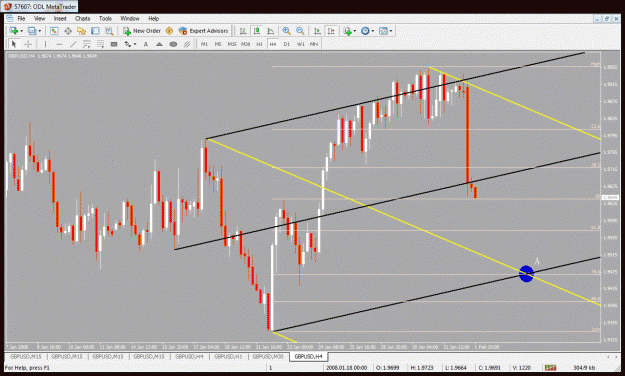This screenshot has width=625, height=376.
Task: Click the New Order button
Action: tap(142, 31)
